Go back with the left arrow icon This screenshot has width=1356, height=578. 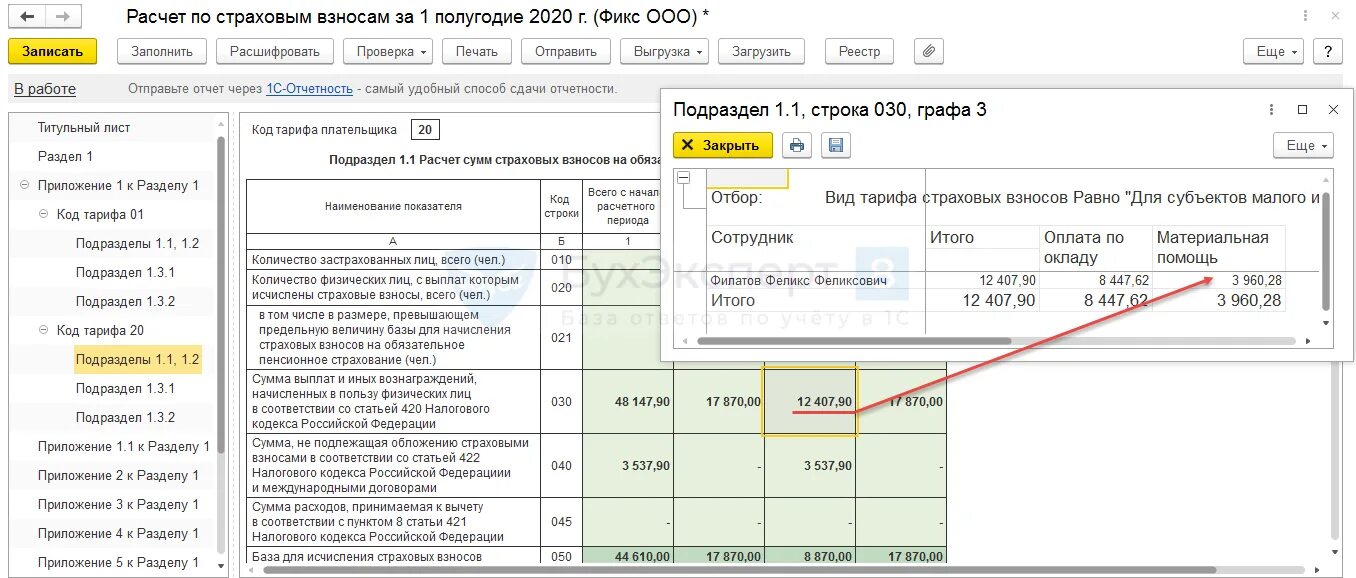pos(27,17)
